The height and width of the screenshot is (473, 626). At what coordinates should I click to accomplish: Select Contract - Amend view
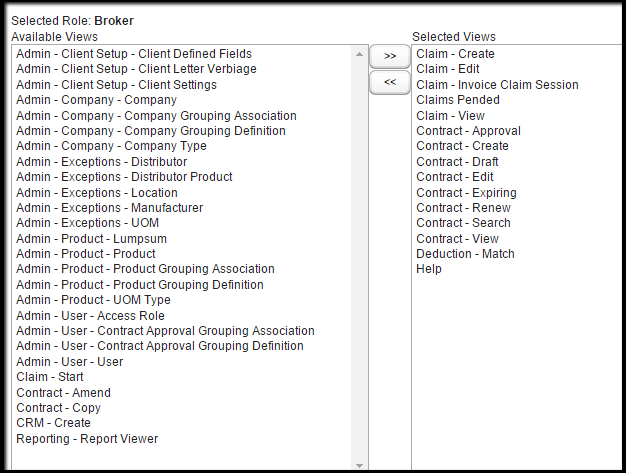(63, 393)
